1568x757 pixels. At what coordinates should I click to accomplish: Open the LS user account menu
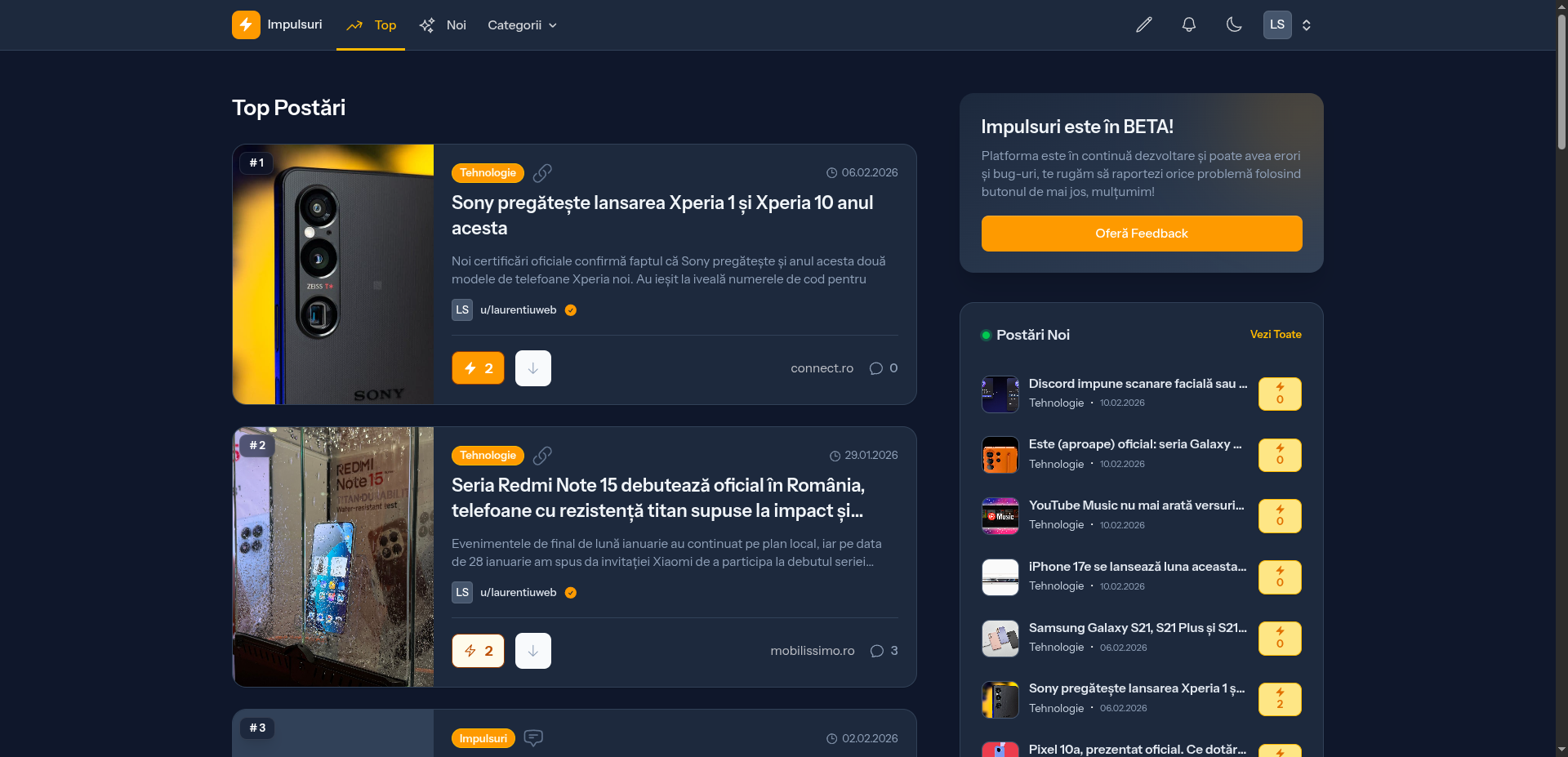1277,24
